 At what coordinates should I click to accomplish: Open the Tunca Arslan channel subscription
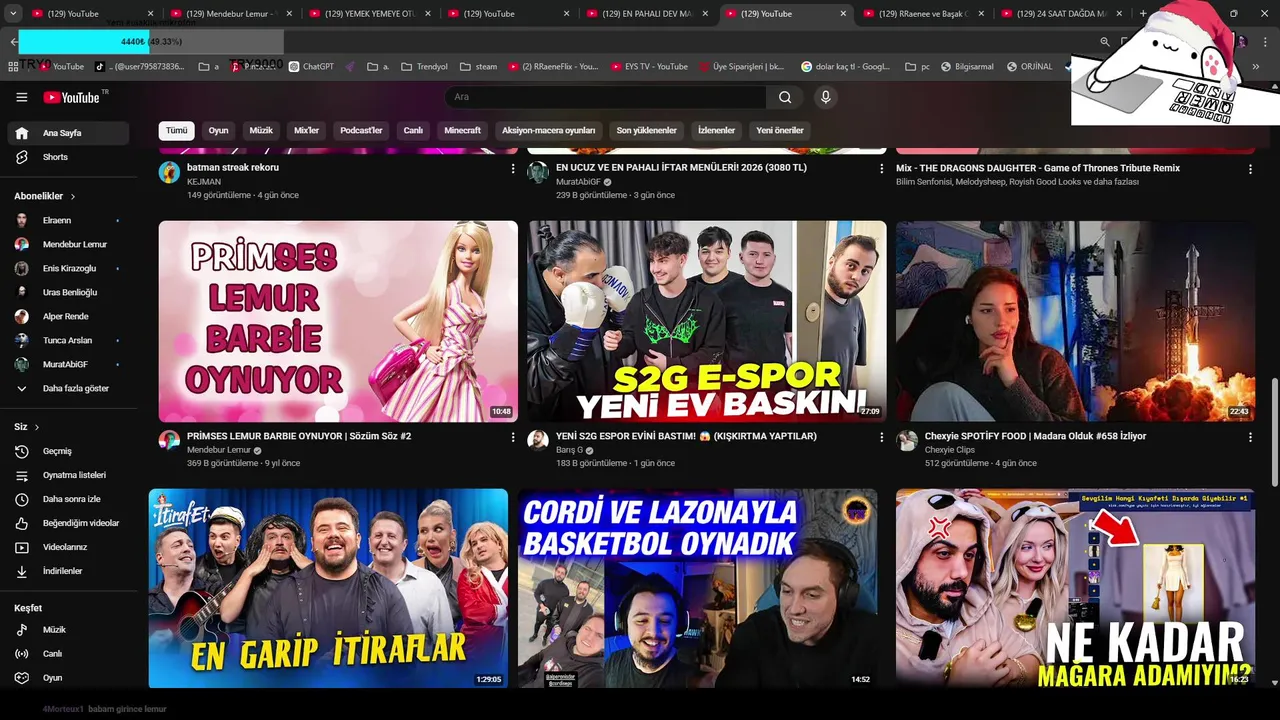68,340
